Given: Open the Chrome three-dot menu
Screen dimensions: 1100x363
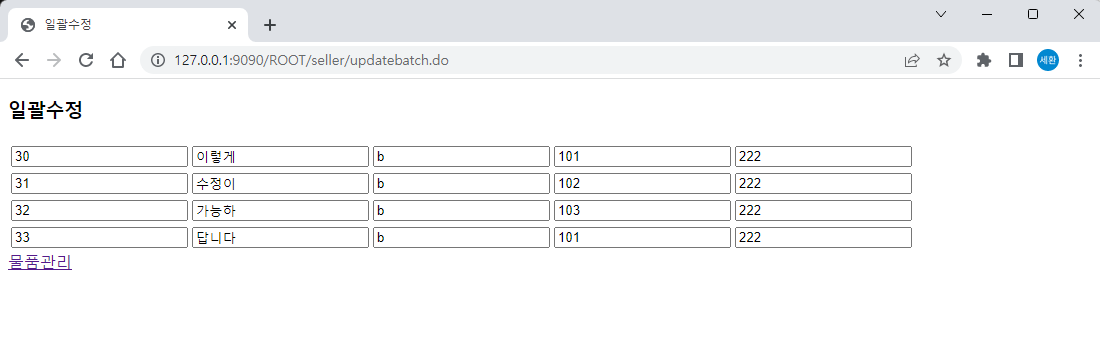Looking at the screenshot, I should [1080, 60].
